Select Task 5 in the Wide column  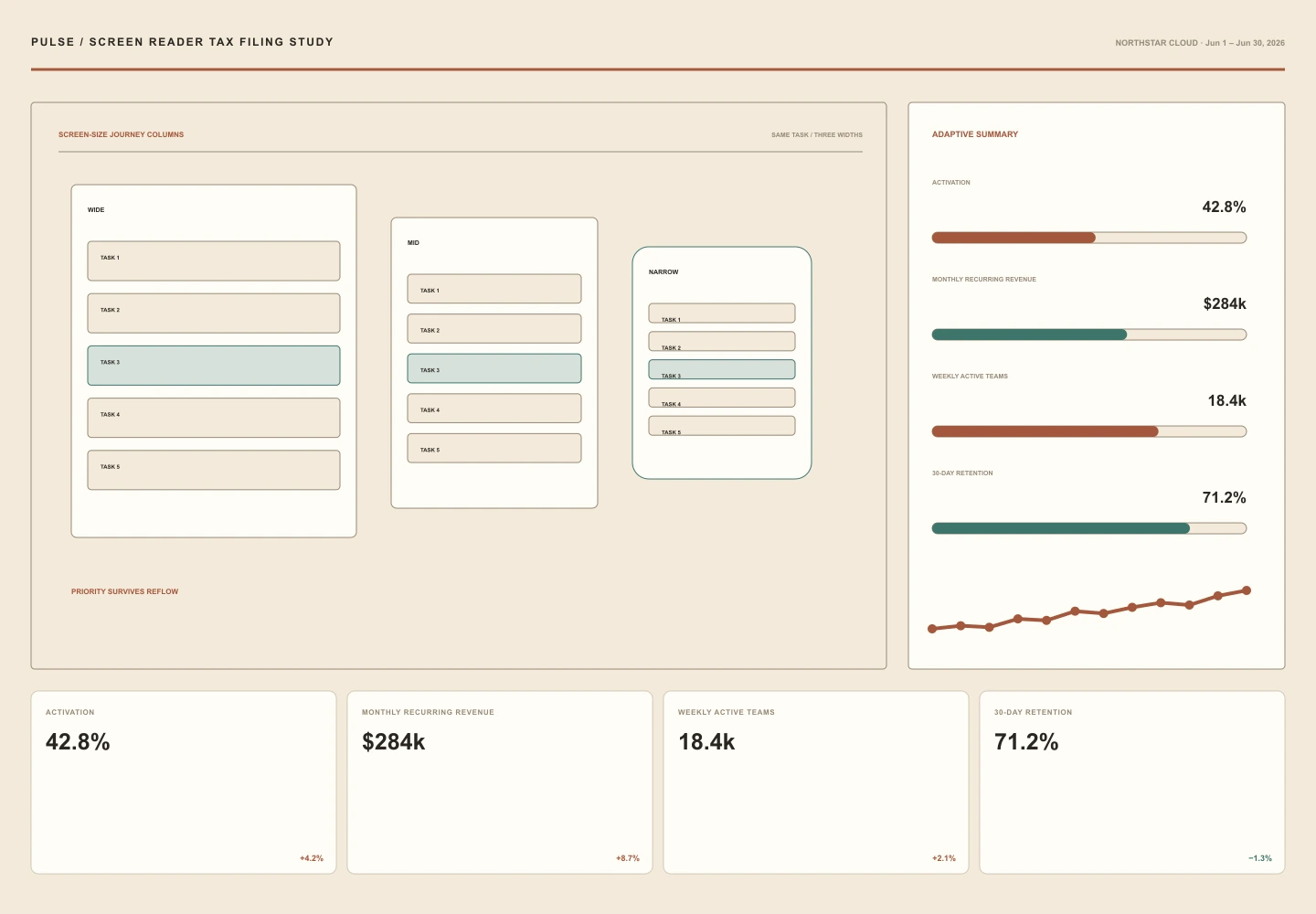click(x=214, y=470)
